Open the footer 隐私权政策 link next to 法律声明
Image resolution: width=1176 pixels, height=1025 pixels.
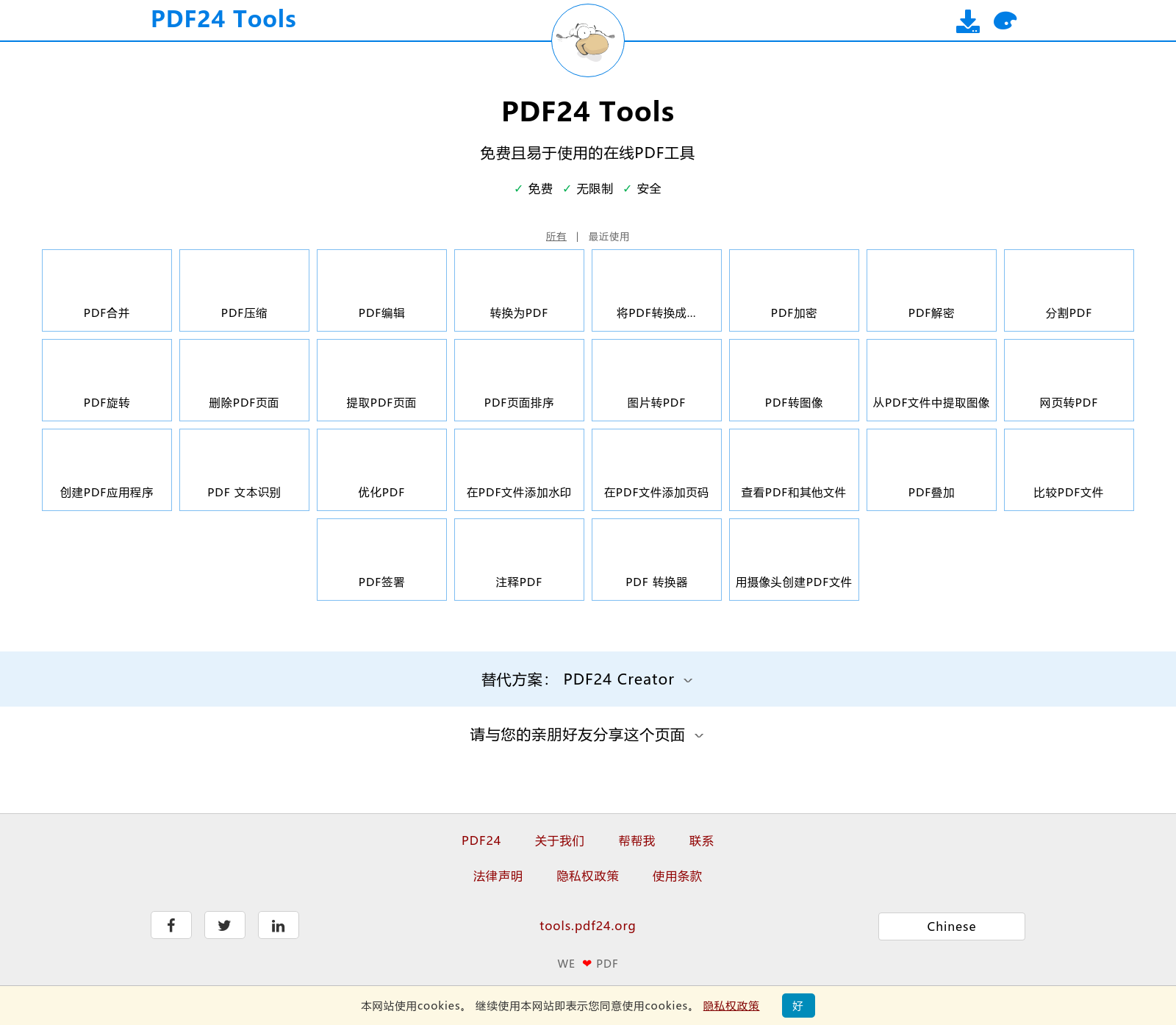tap(587, 876)
